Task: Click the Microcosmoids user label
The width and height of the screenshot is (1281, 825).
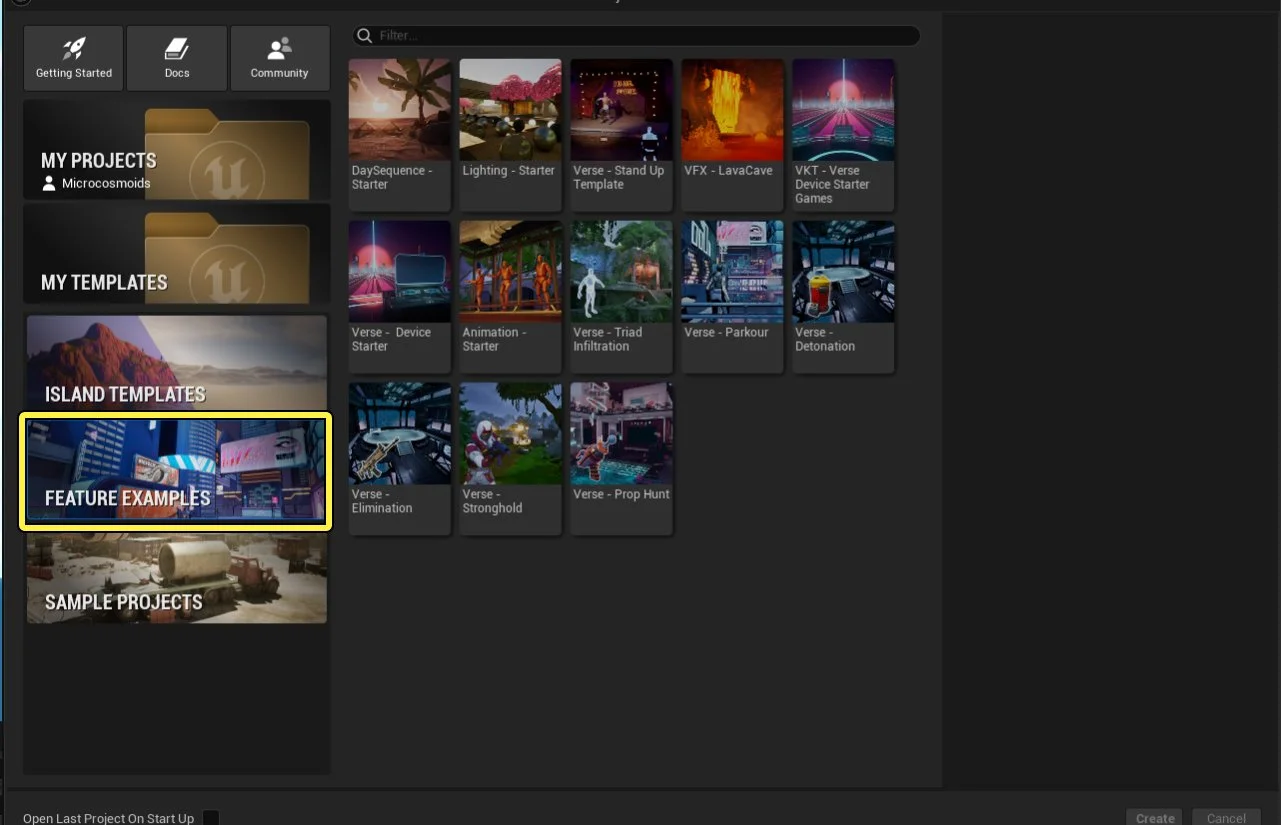Action: (x=96, y=184)
